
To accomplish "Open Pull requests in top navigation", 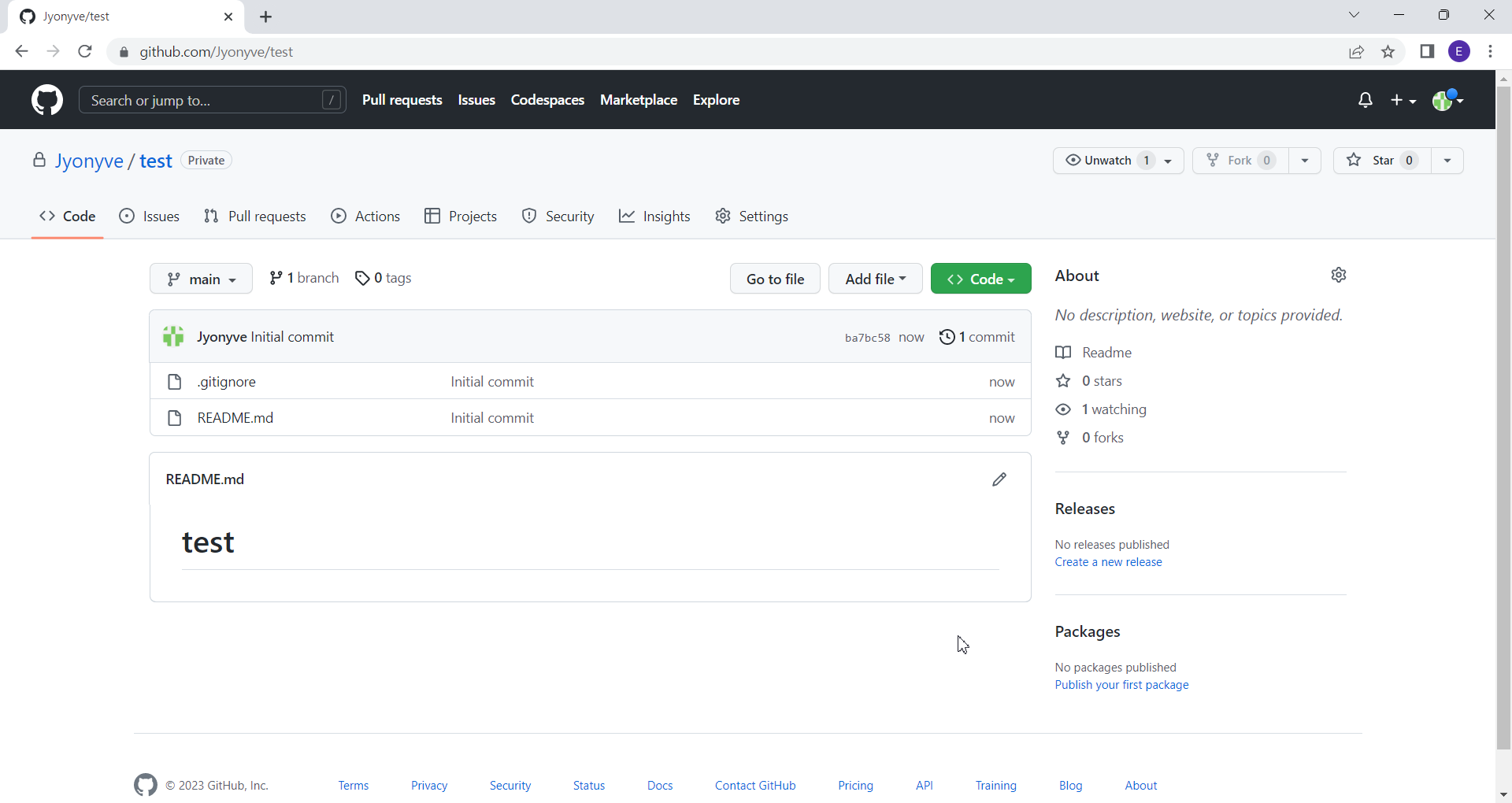I will 402,100.
